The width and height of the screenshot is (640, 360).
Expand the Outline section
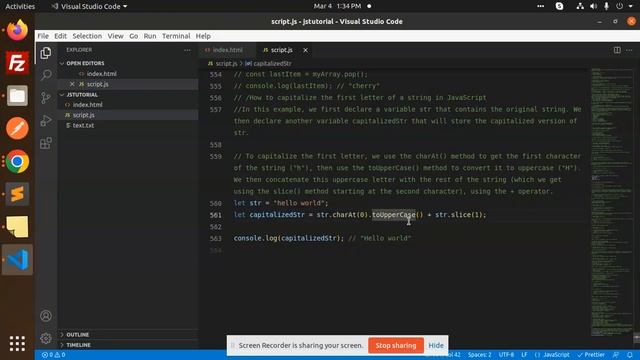tap(78, 335)
